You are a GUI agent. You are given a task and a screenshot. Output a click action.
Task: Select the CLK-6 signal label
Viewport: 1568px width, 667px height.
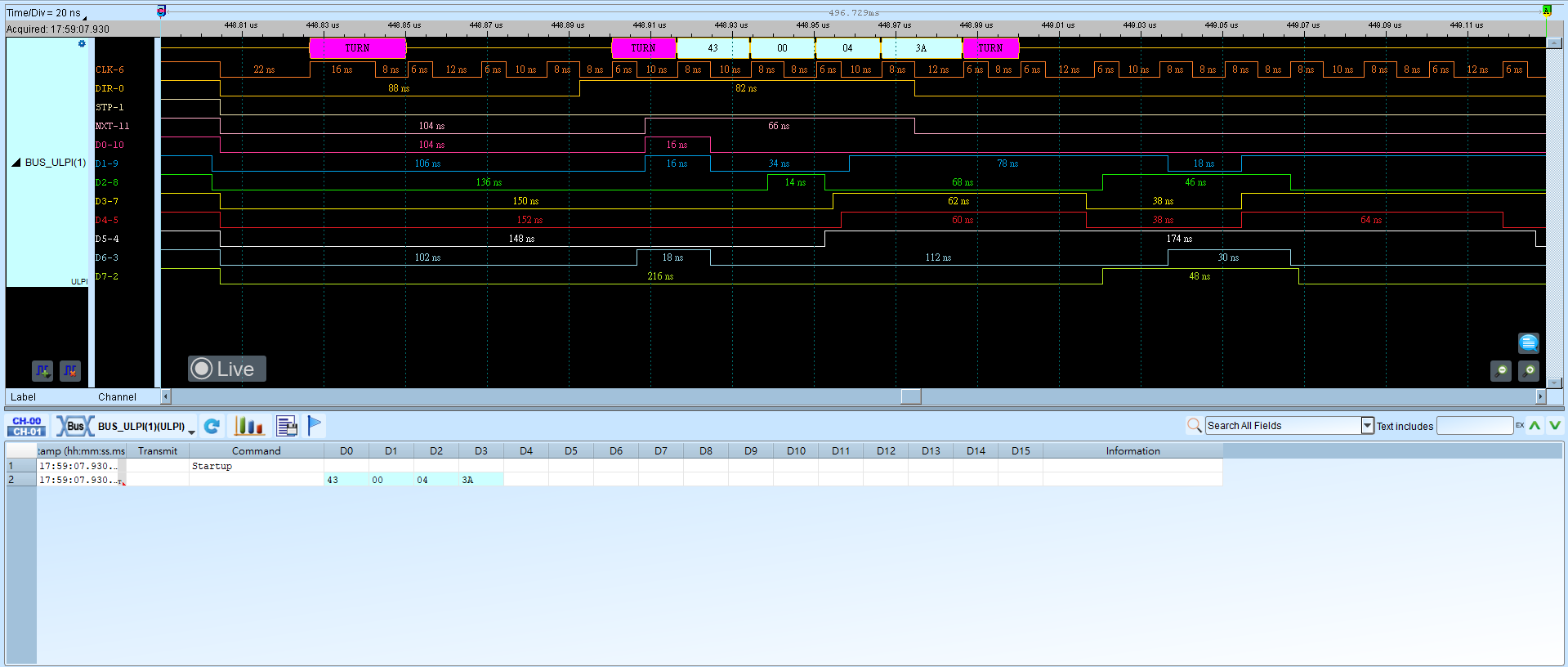pos(109,70)
